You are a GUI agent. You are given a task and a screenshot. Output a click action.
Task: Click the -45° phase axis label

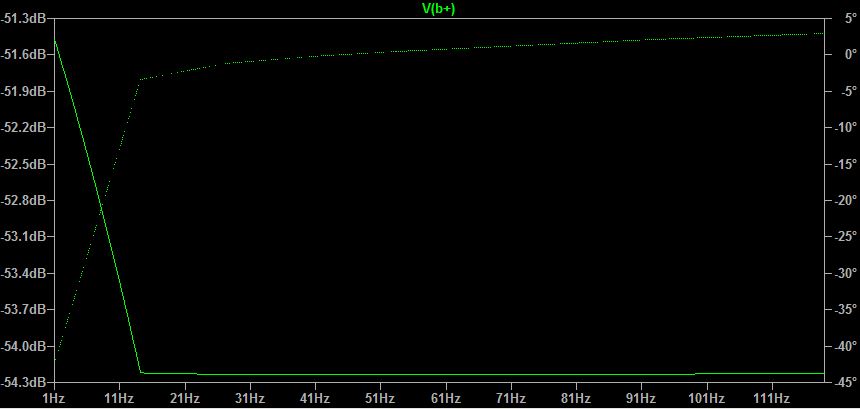tap(845, 382)
